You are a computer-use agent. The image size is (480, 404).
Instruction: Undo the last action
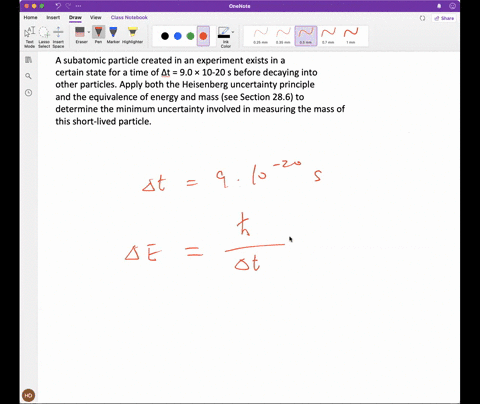58,6
